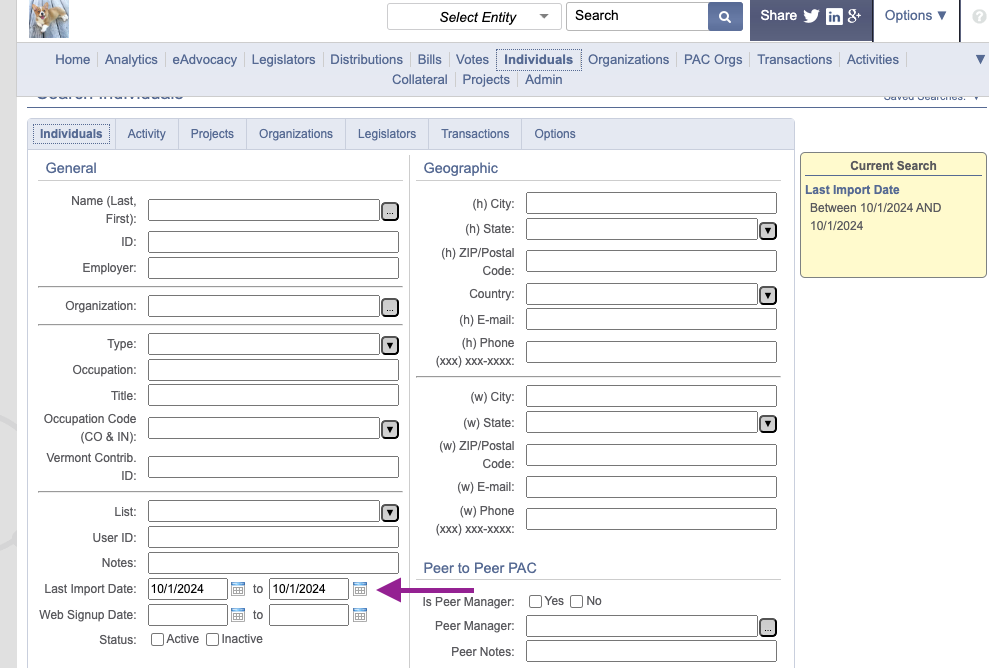Check the Inactive status checkbox
The width and height of the screenshot is (989, 668).
click(213, 640)
